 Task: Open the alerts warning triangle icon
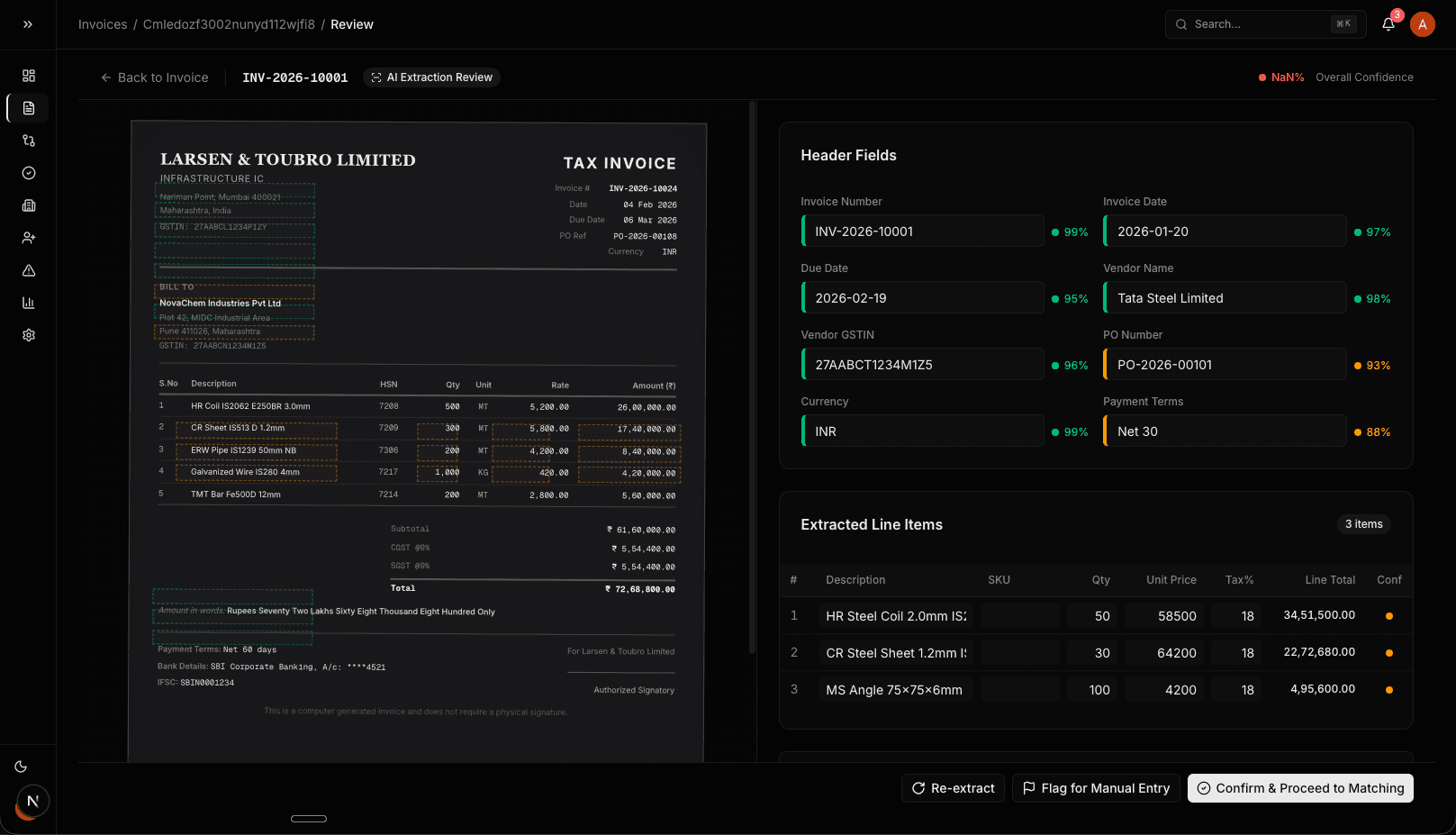[28, 270]
